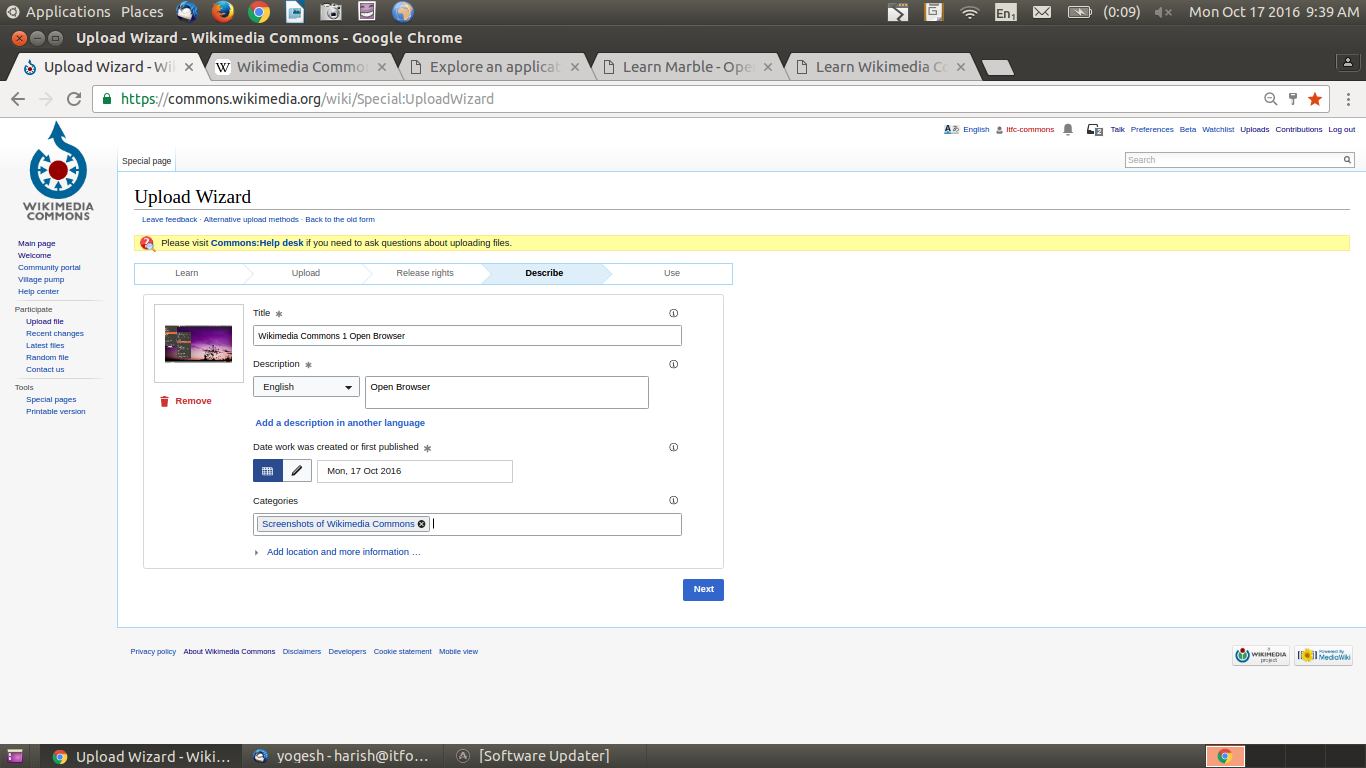The width and height of the screenshot is (1366, 768).
Task: Open Recent changes in sidebar
Action: [x=55, y=334]
